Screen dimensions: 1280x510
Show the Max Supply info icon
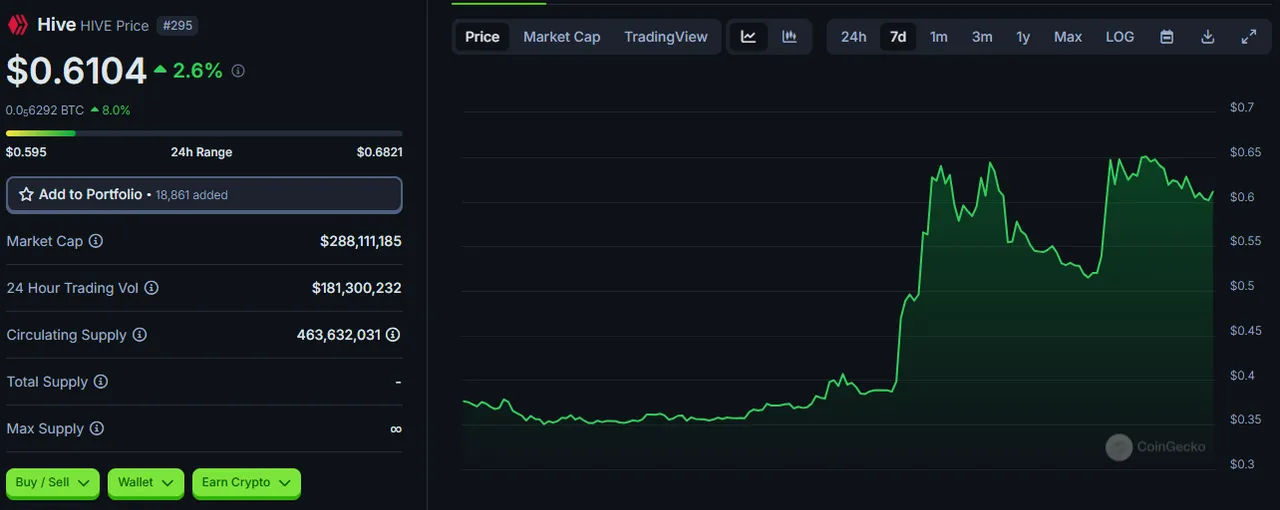pyautogui.click(x=96, y=429)
